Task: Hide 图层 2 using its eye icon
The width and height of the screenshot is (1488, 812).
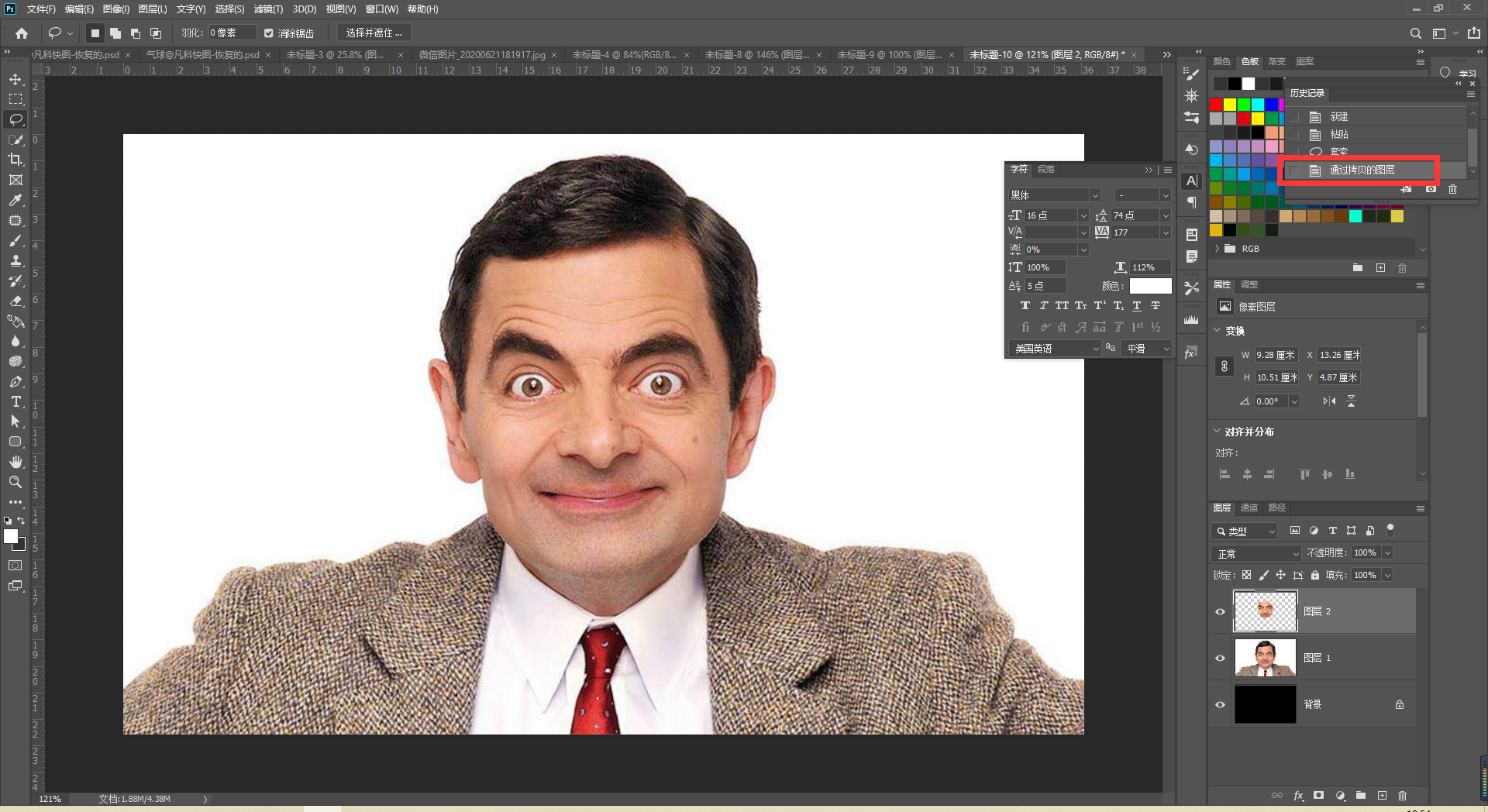Action: [1221, 611]
